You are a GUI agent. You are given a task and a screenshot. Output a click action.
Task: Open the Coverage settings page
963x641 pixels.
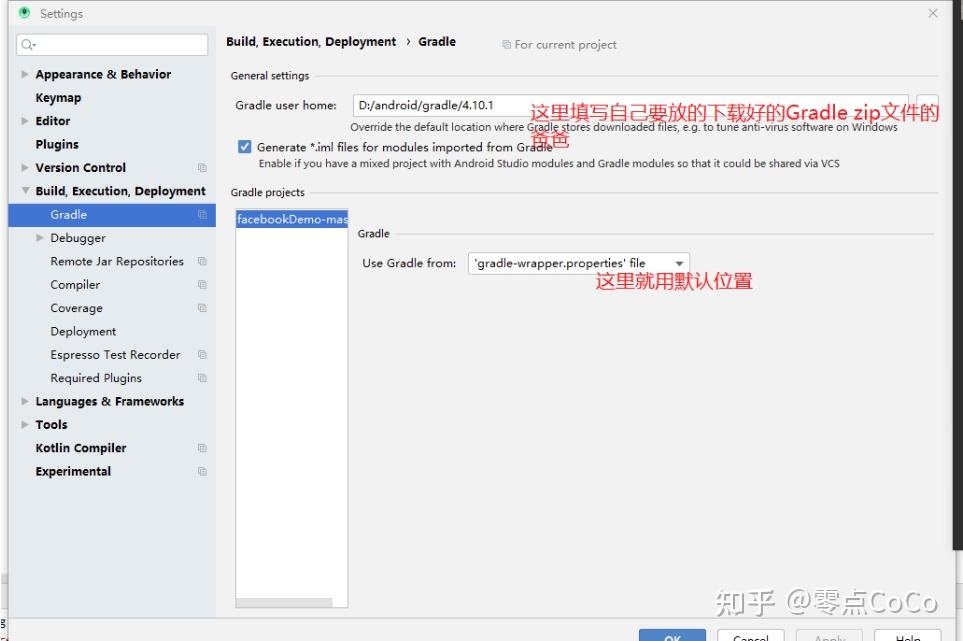pos(76,308)
